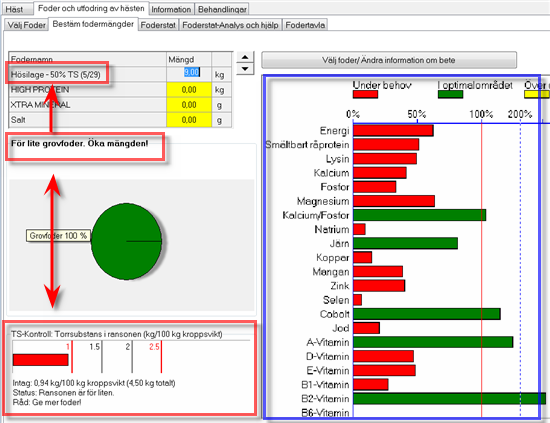This screenshot has height=423, width=550.
Task: Click the green Grovfoder pie chart
Action: (127, 241)
